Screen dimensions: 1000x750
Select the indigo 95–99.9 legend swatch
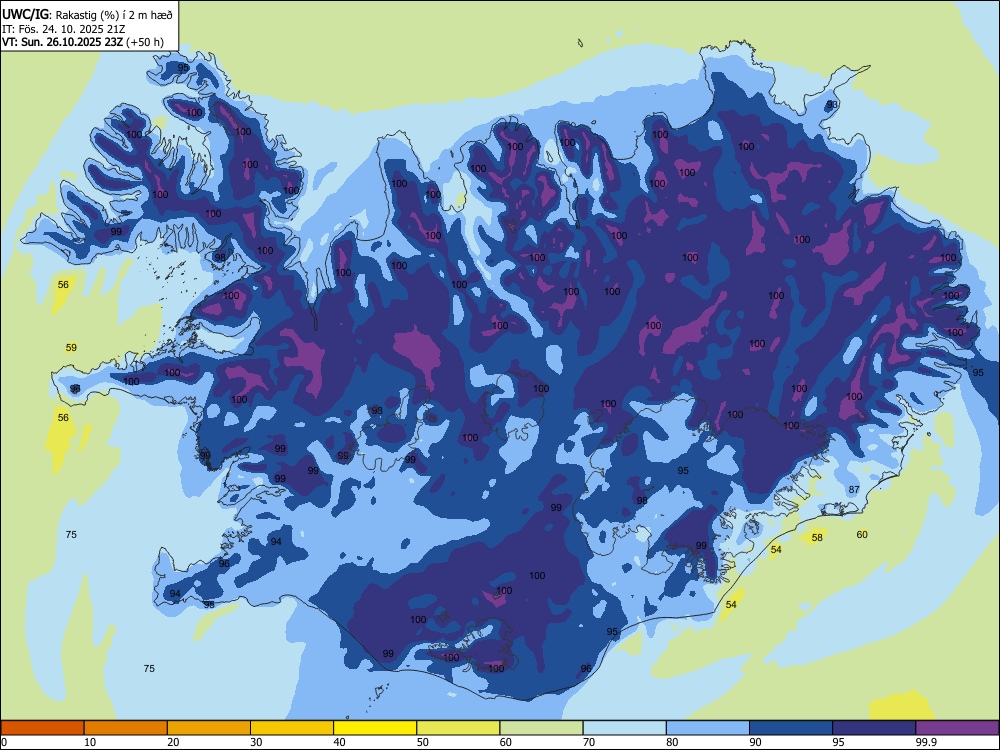(874, 728)
